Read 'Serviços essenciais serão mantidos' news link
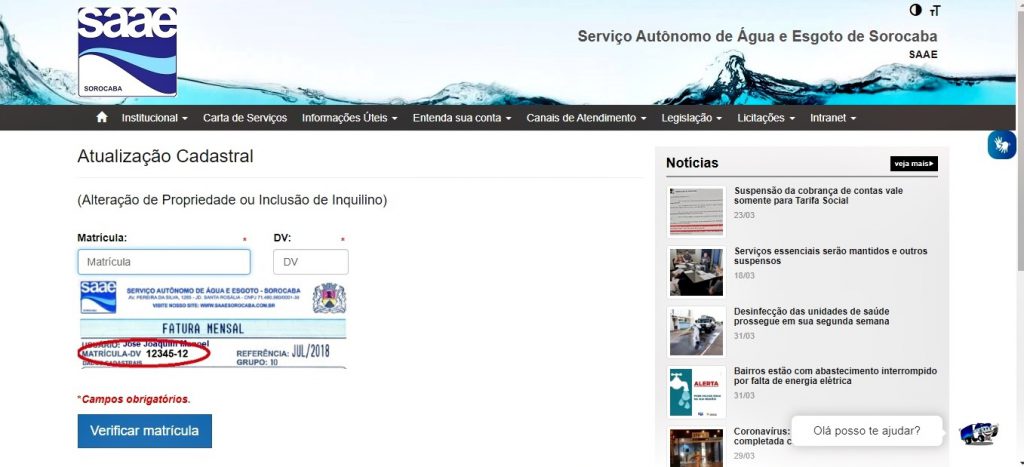The width and height of the screenshot is (1024, 467). [830, 256]
